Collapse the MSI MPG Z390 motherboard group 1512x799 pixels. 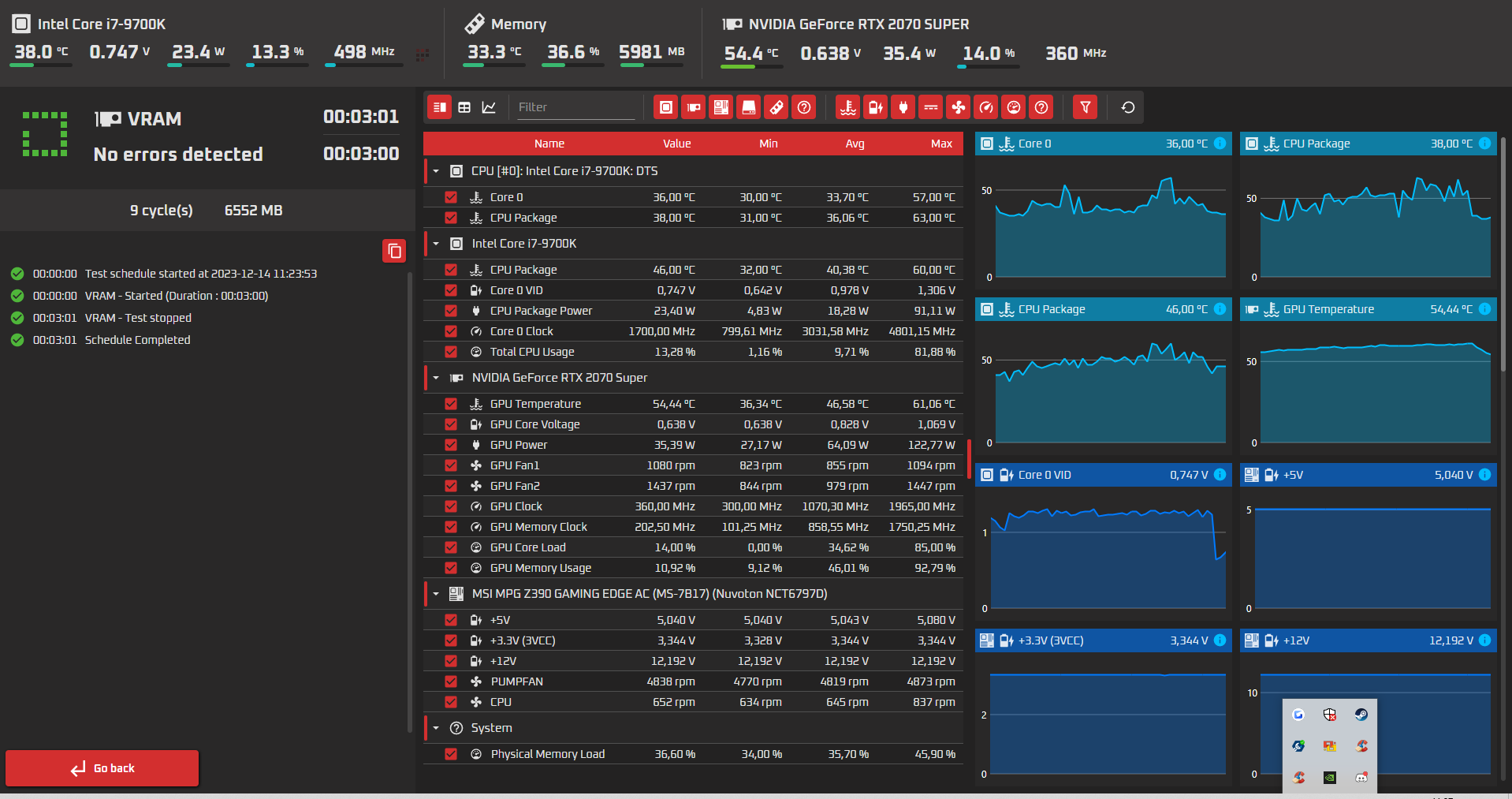point(436,594)
